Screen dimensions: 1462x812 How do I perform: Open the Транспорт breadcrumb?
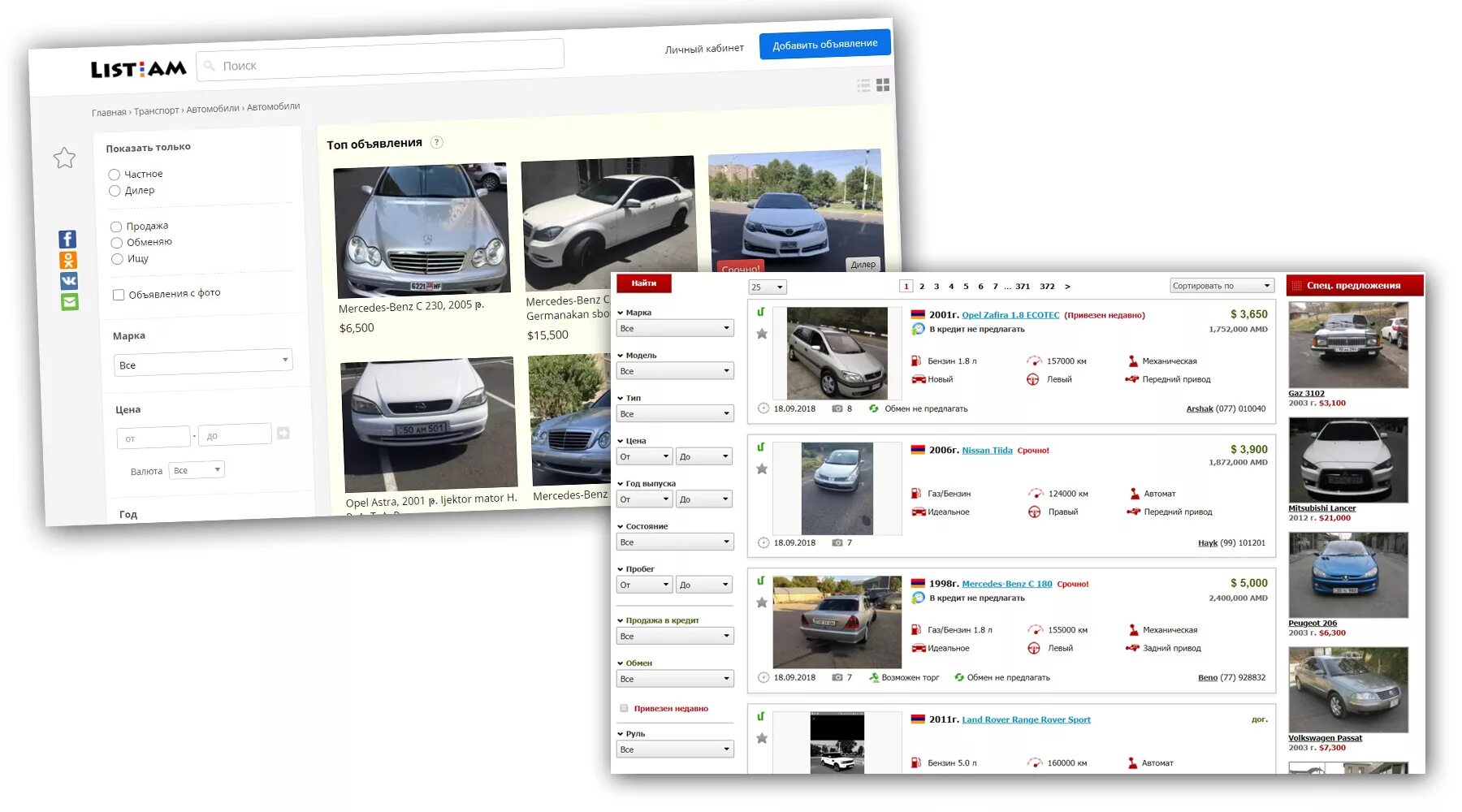157,110
